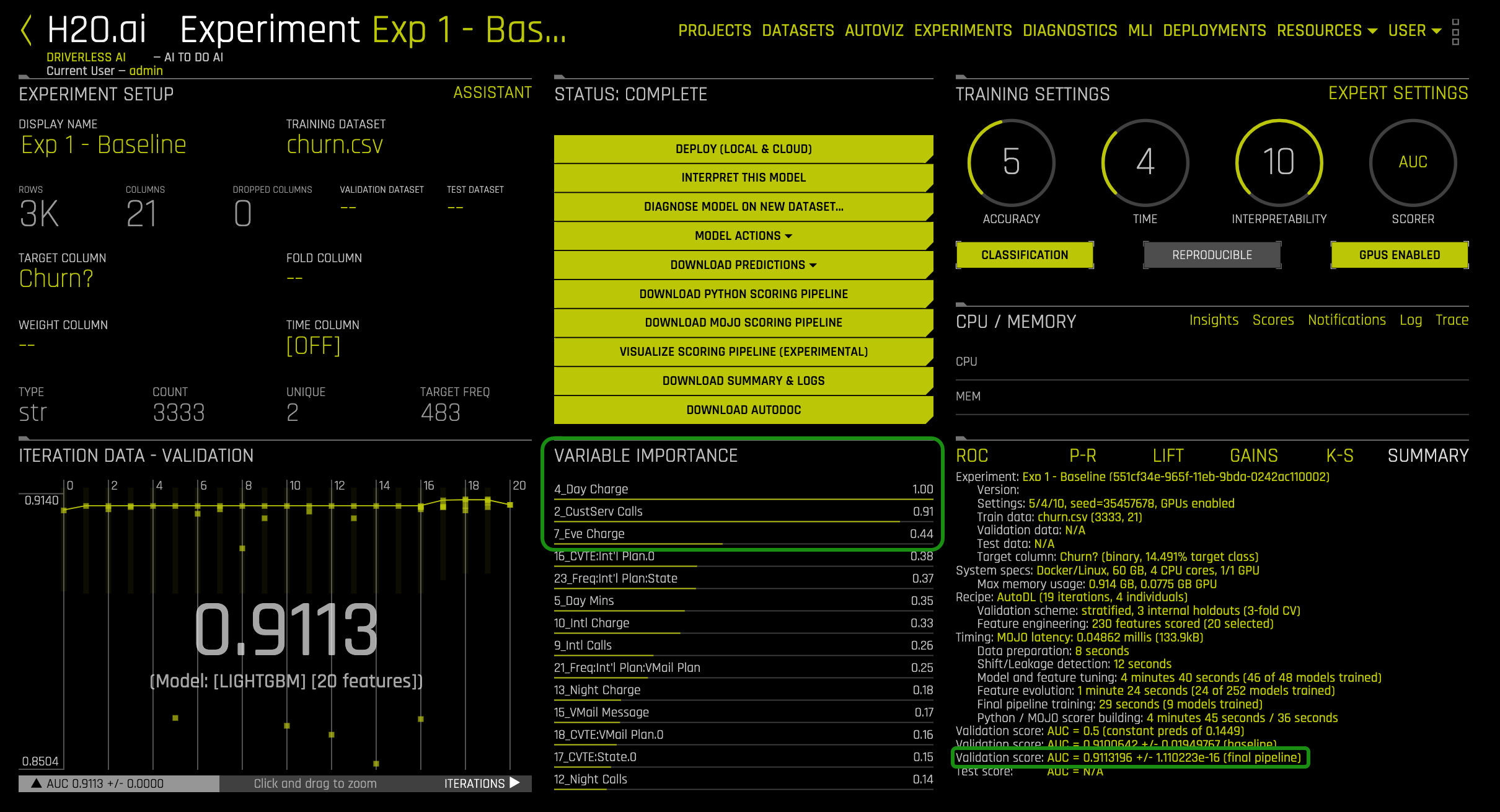Click the Click and drag to zoom bar

click(315, 783)
